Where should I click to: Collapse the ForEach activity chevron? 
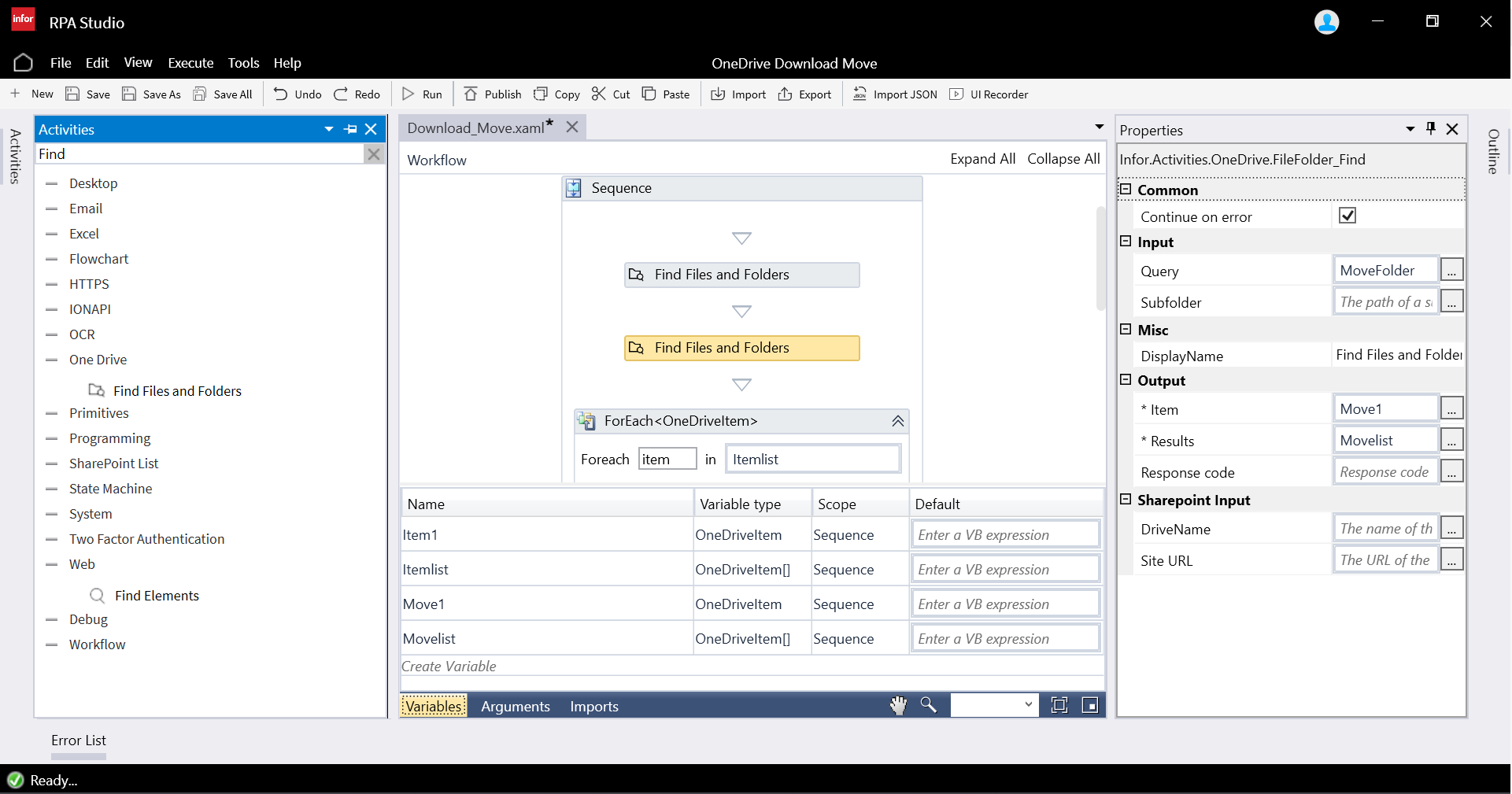coord(897,422)
